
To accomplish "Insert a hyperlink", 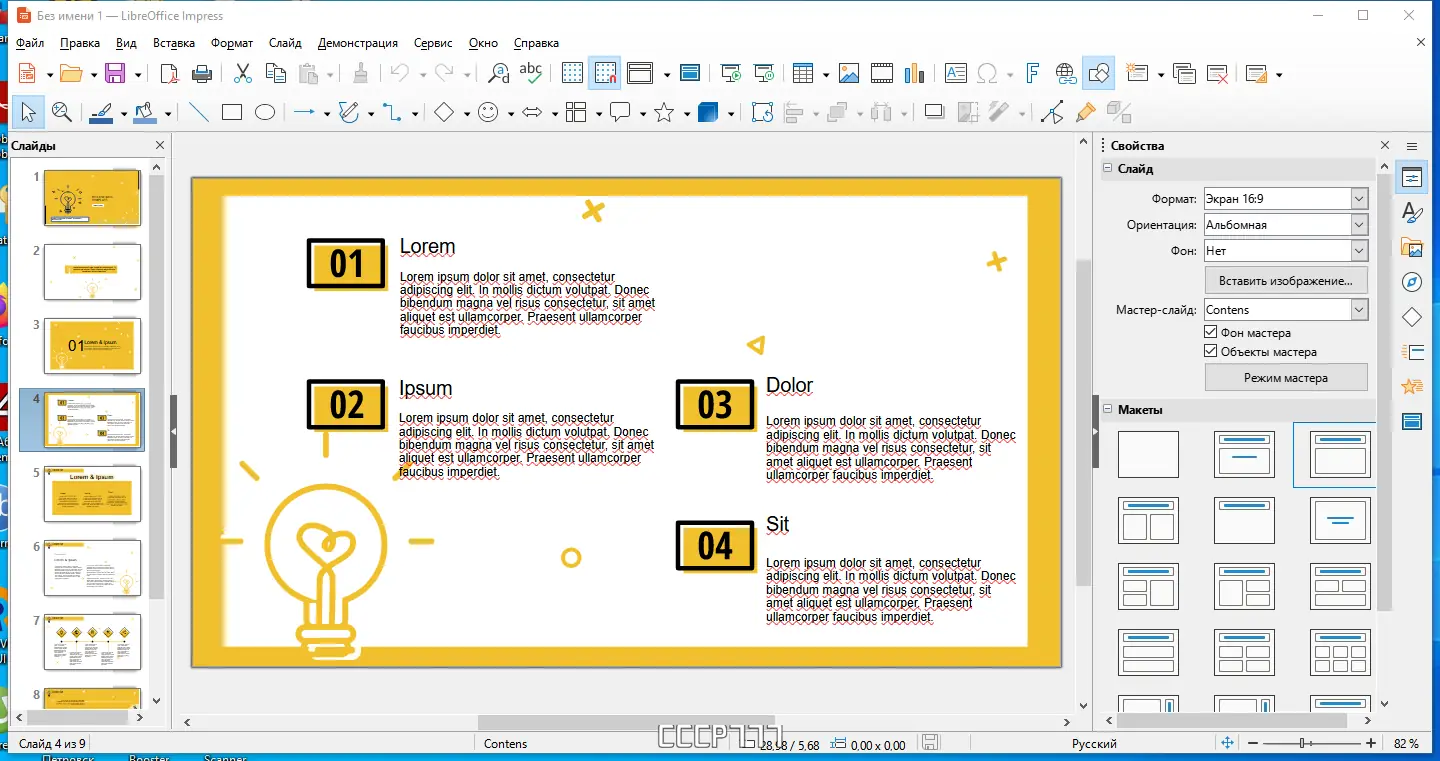I will point(1066,73).
